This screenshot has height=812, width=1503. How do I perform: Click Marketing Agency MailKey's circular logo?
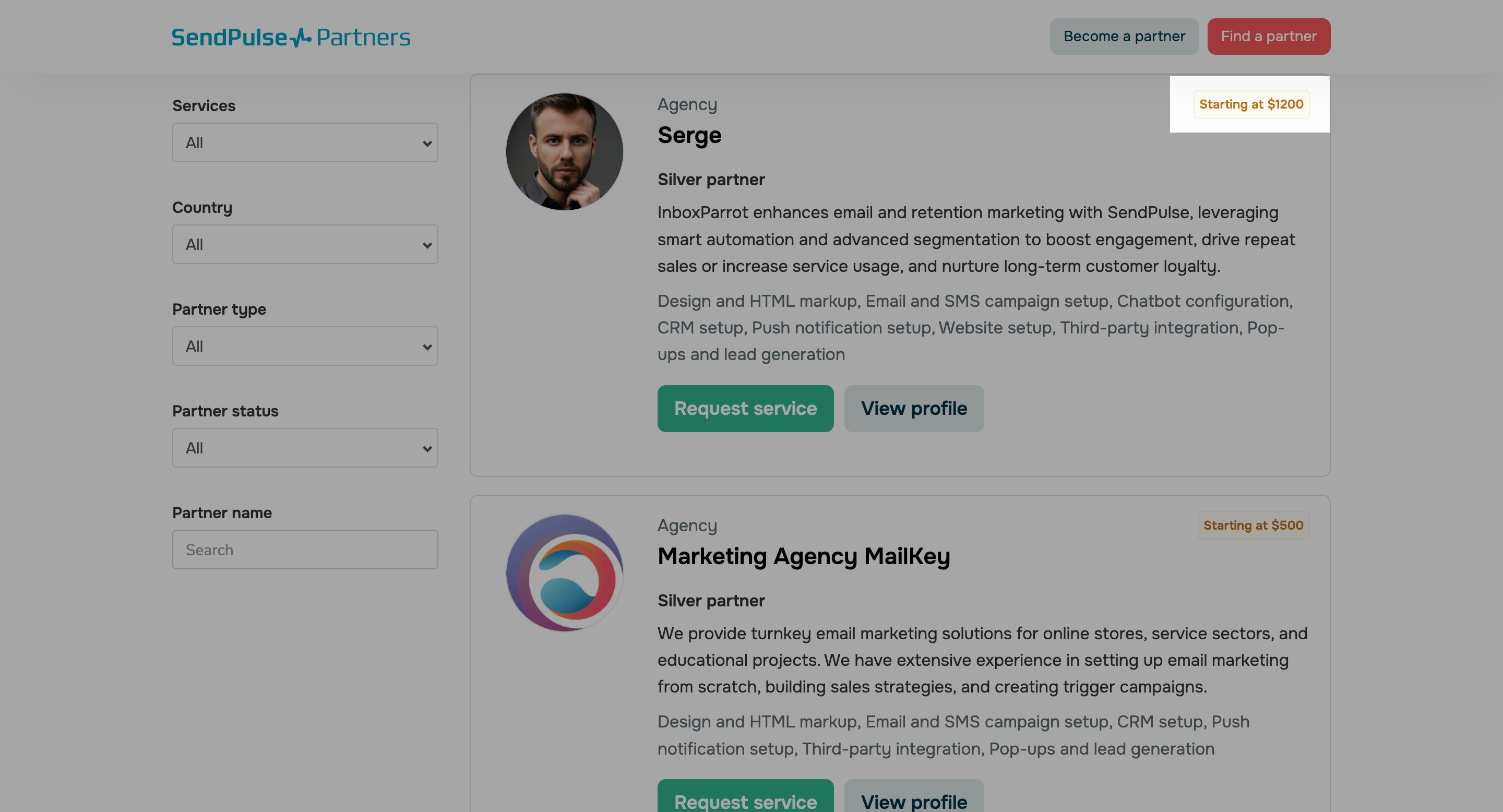(x=564, y=572)
